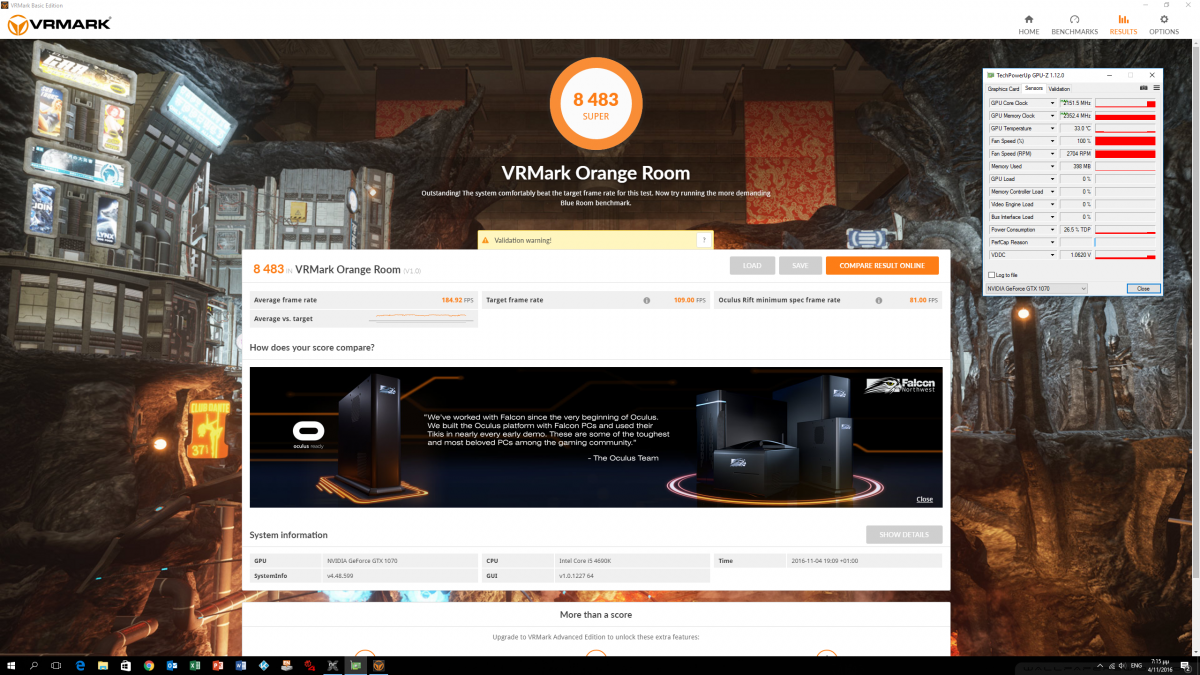Click info icon beside Target frame rate

coord(646,300)
